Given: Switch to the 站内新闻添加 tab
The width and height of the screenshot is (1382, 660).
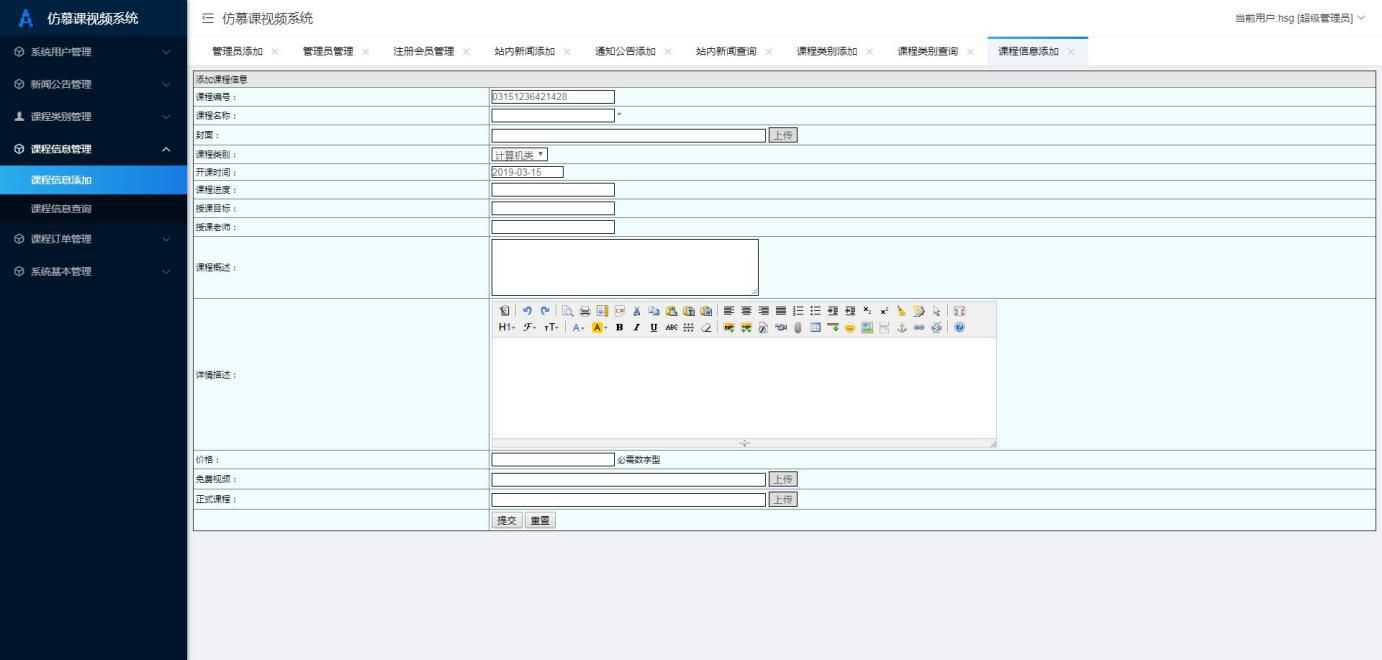Looking at the screenshot, I should coord(525,51).
